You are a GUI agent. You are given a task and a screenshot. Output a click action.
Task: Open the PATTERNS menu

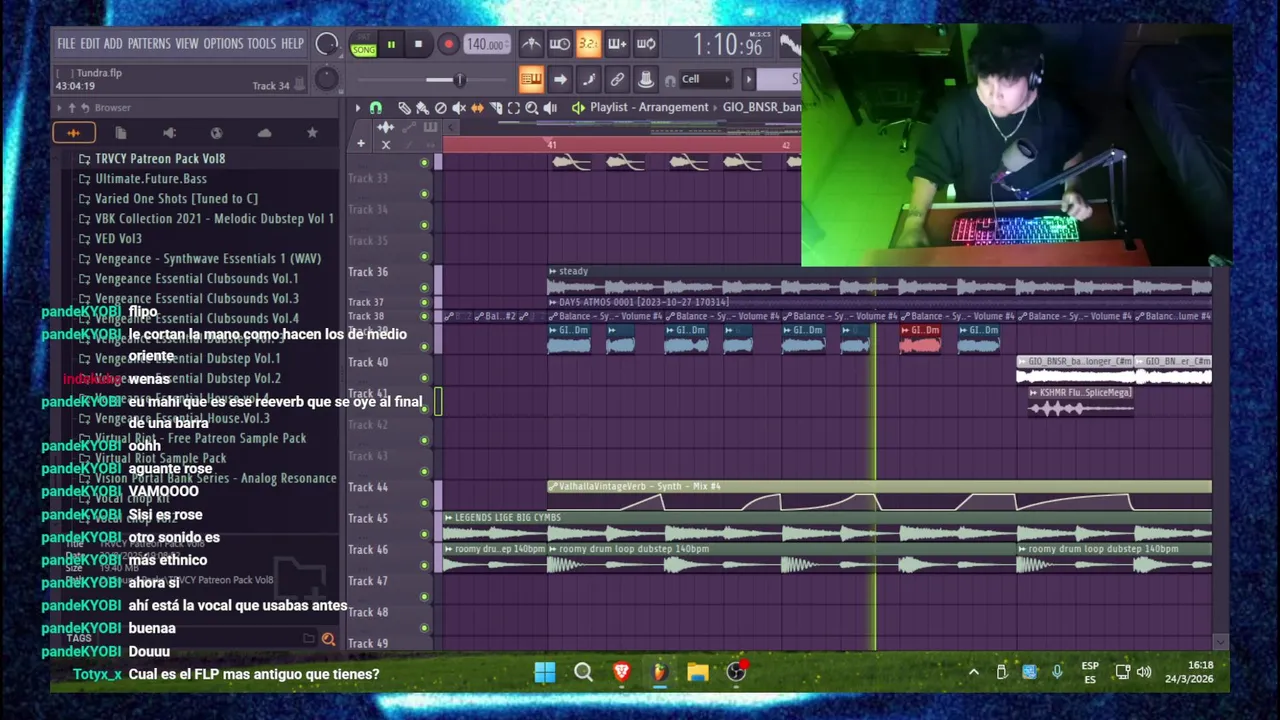pos(149,44)
